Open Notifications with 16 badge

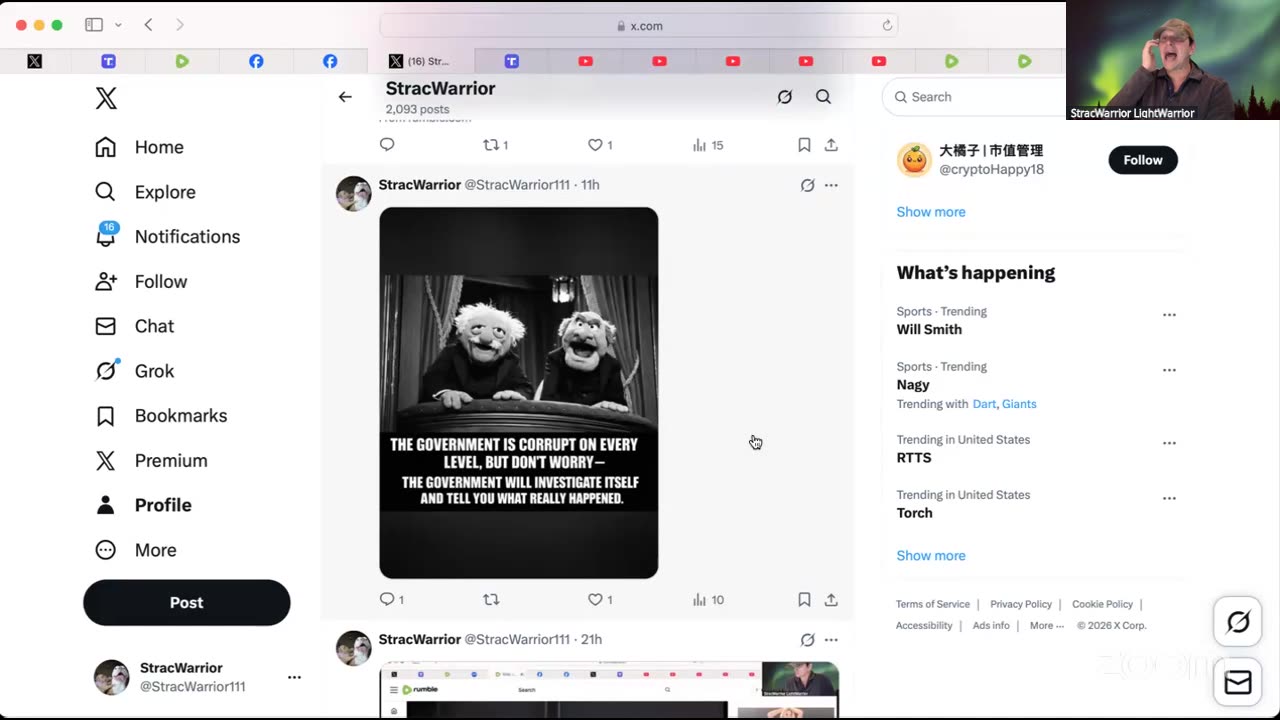click(x=167, y=236)
